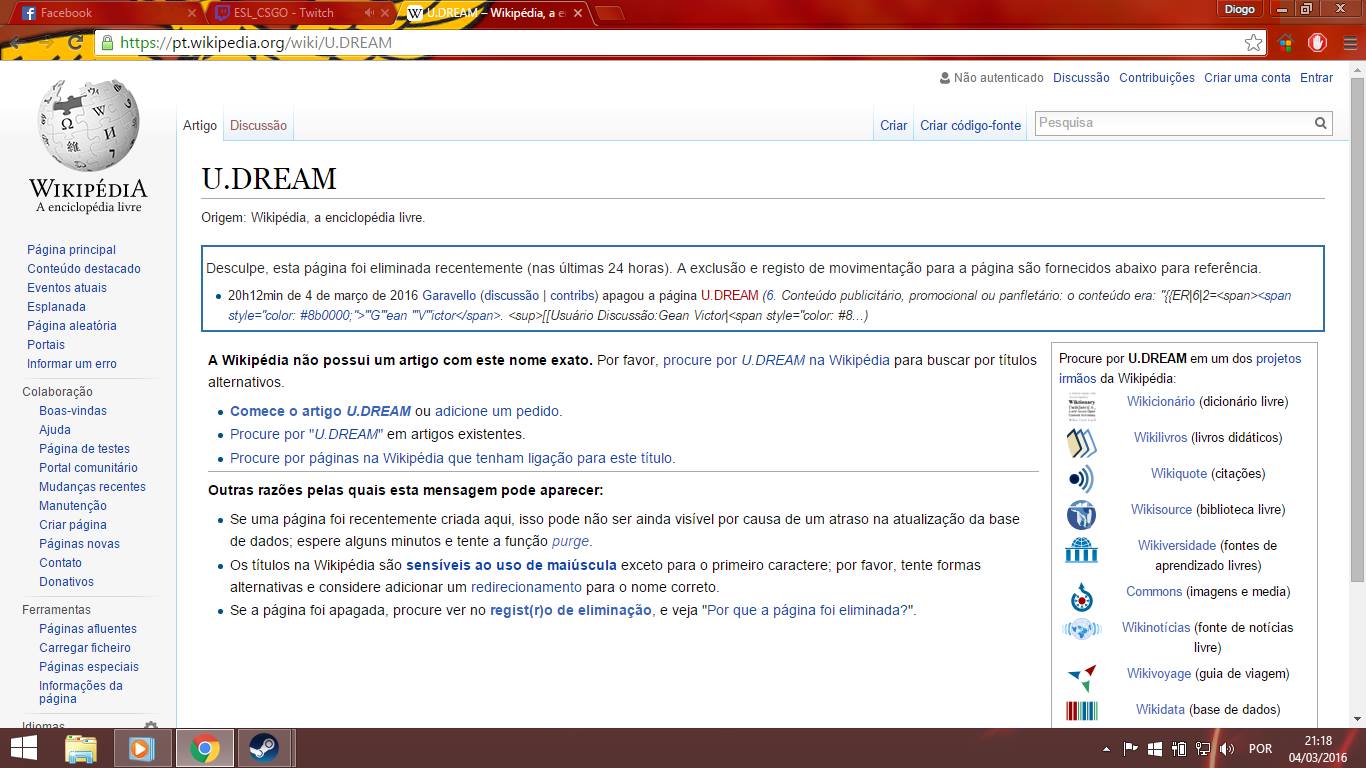
Task: Go back using the browser back arrow
Action: (14, 43)
